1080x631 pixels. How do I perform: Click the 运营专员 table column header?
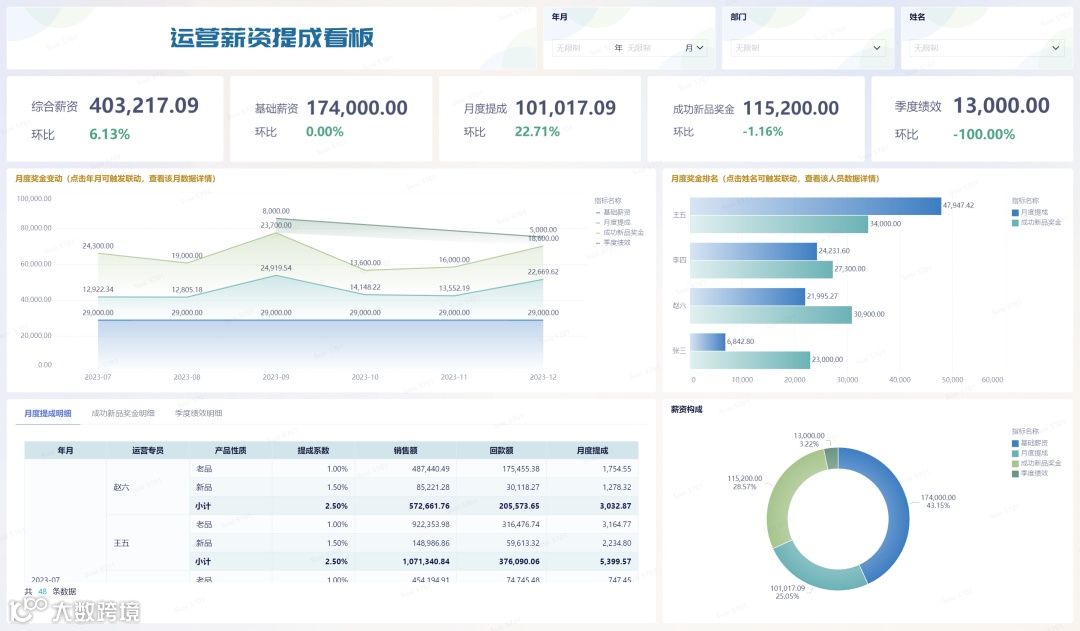(x=147, y=451)
